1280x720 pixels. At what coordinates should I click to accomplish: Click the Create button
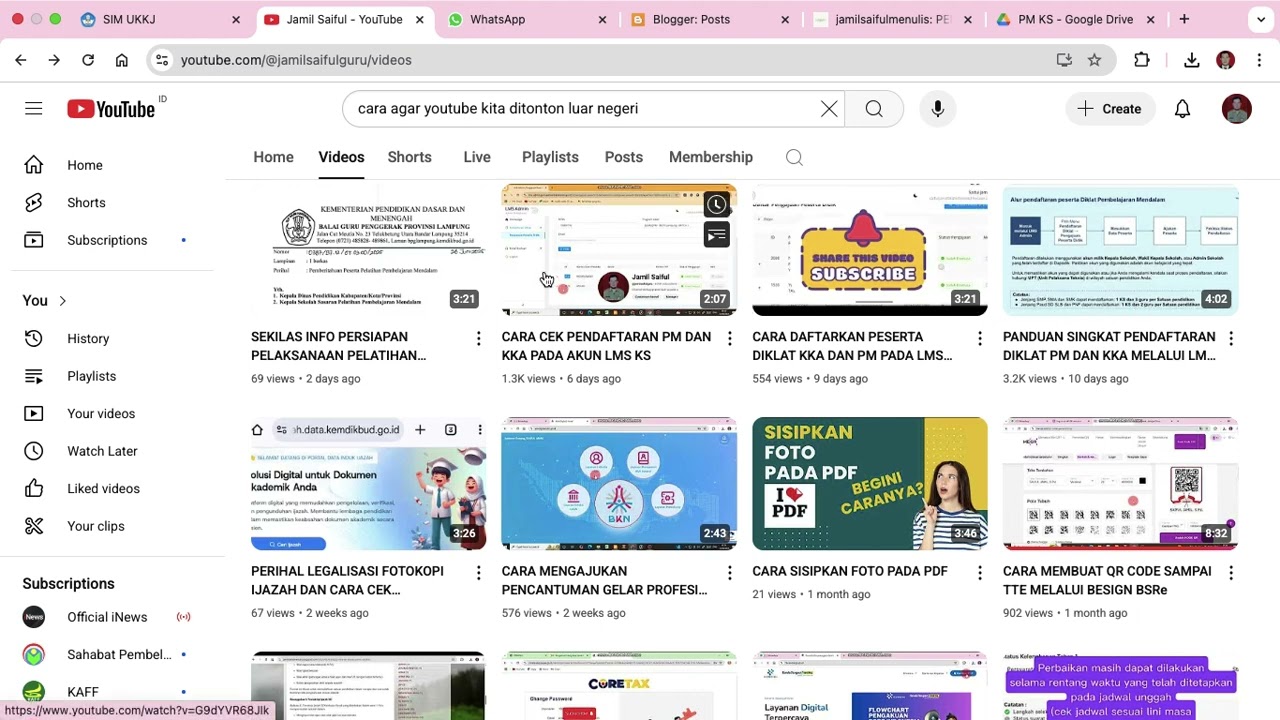pyautogui.click(x=1109, y=109)
